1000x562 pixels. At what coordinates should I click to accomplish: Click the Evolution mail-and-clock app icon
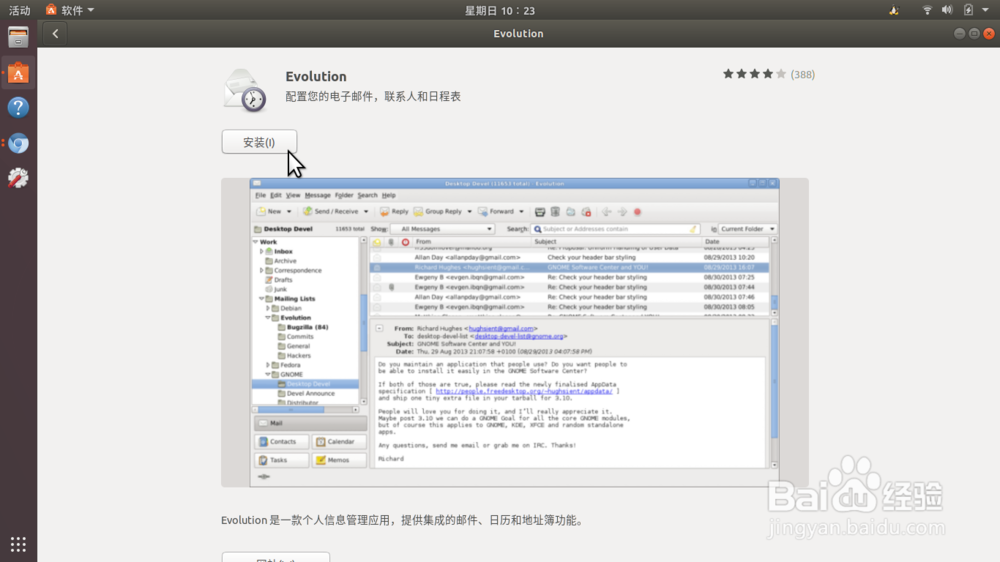pos(246,90)
